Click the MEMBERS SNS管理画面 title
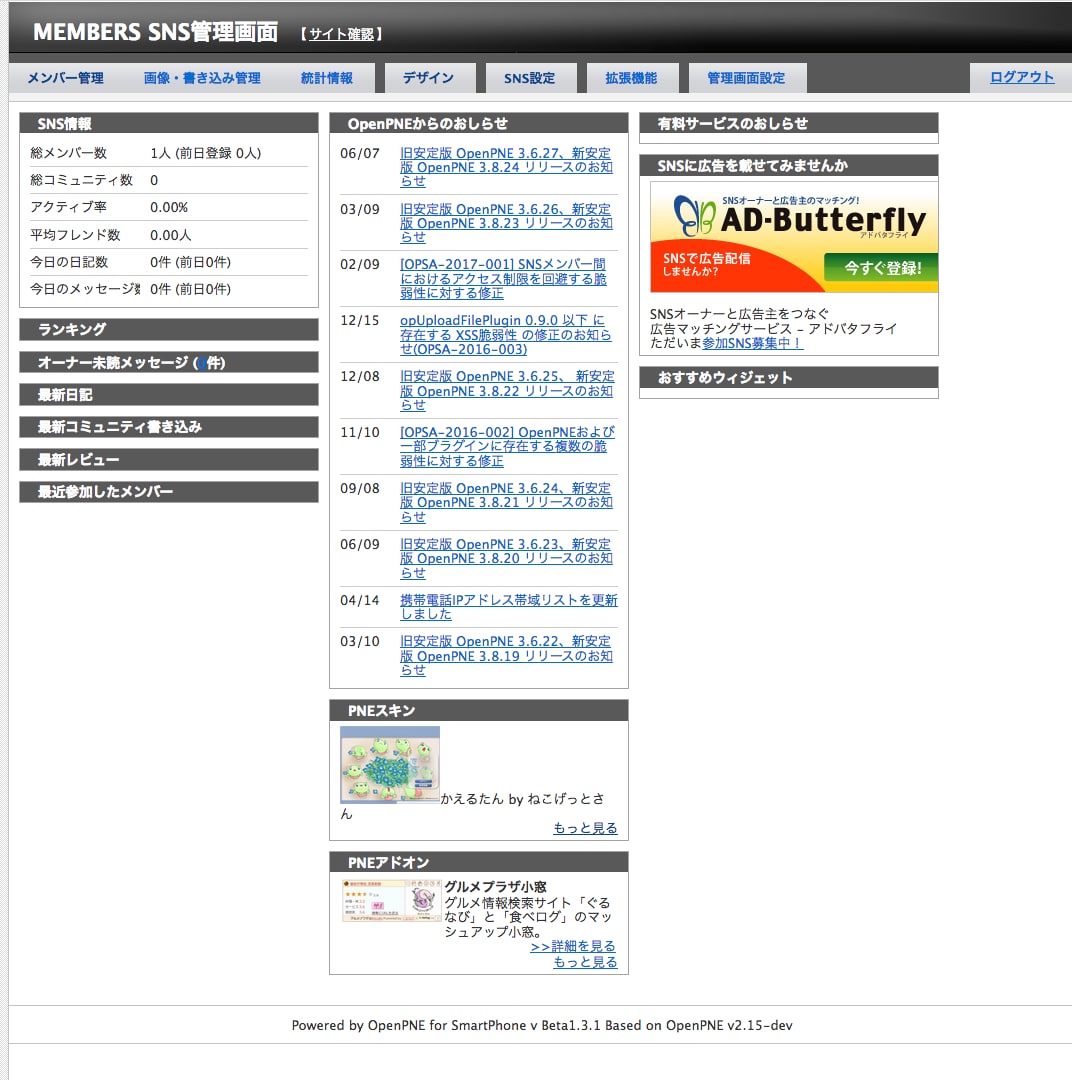This screenshot has height=1080, width=1072. coord(156,32)
